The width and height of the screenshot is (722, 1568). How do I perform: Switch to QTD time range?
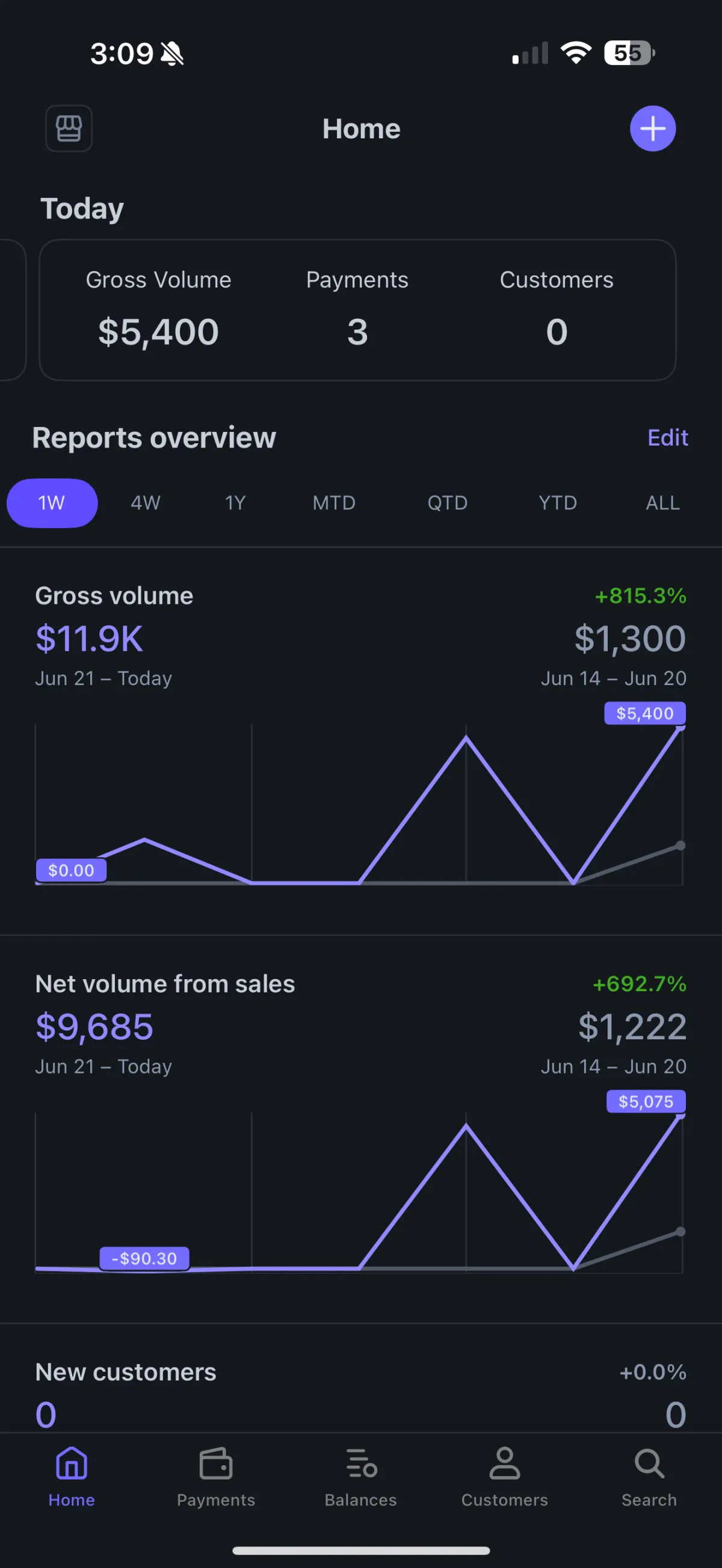point(448,503)
